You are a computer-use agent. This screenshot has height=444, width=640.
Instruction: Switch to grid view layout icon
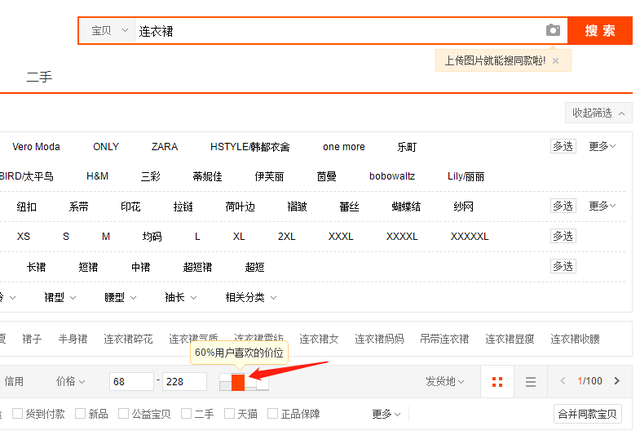pyautogui.click(x=497, y=382)
